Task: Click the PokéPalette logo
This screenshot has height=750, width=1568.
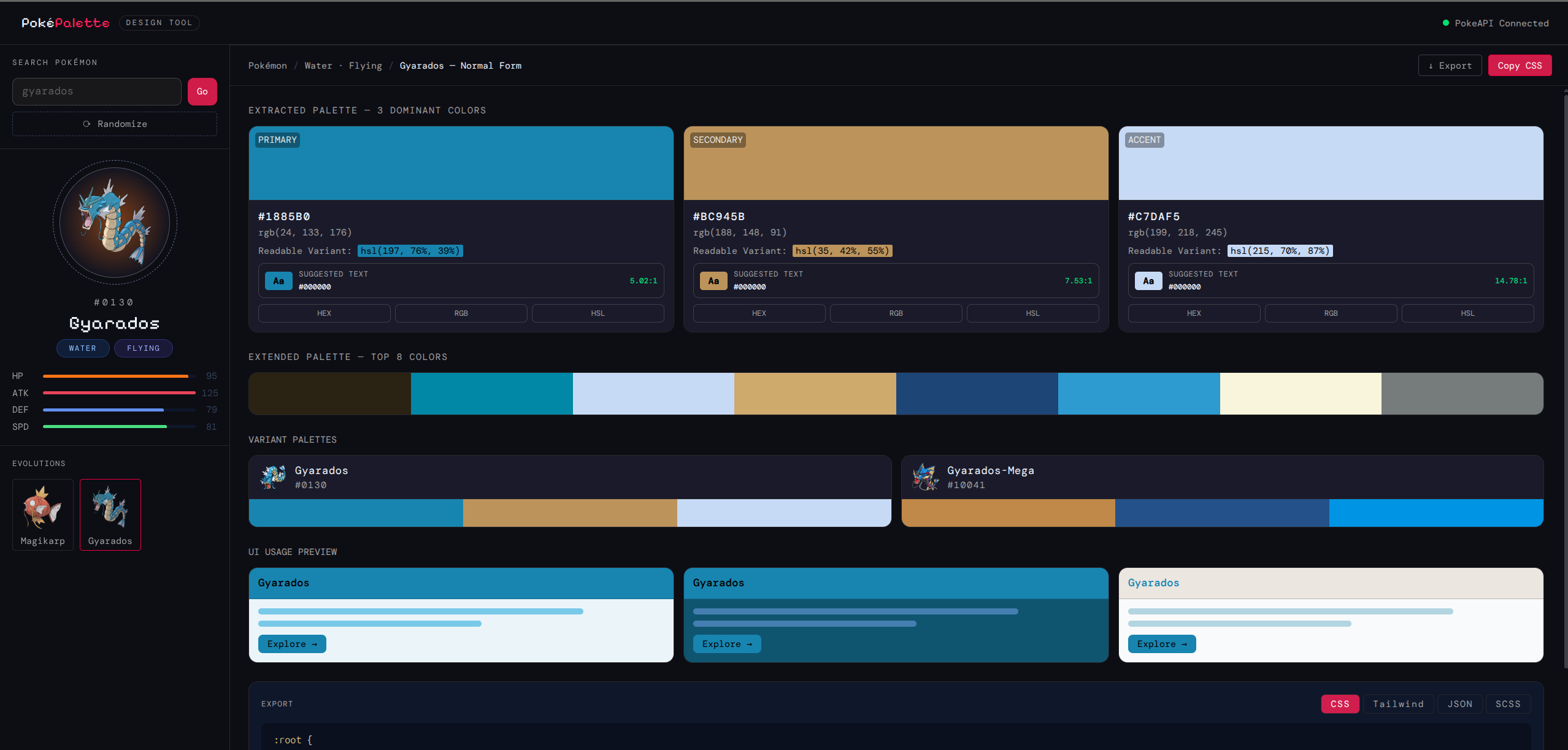Action: tap(65, 22)
